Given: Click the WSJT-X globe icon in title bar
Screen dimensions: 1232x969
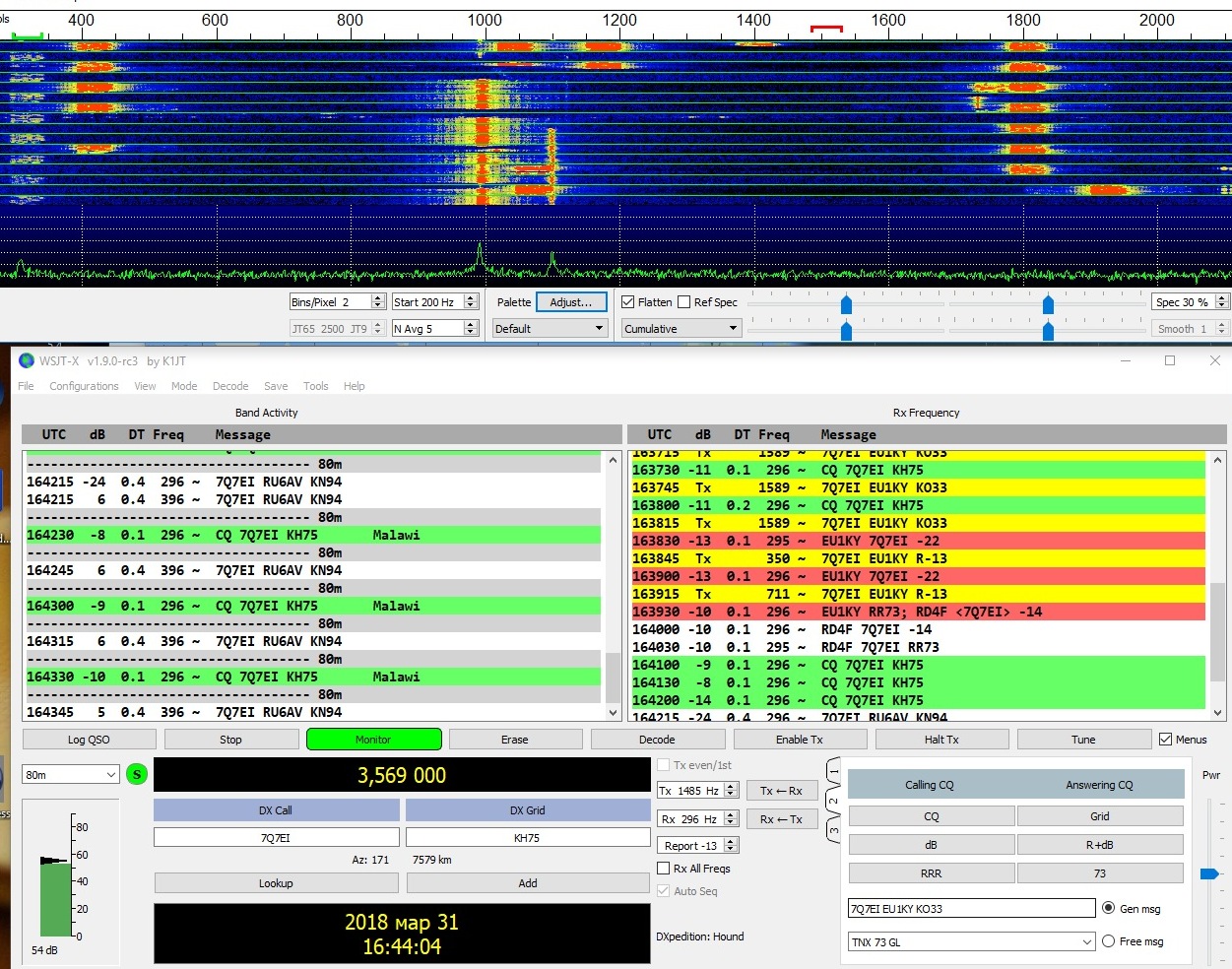Looking at the screenshot, I should point(27,360).
